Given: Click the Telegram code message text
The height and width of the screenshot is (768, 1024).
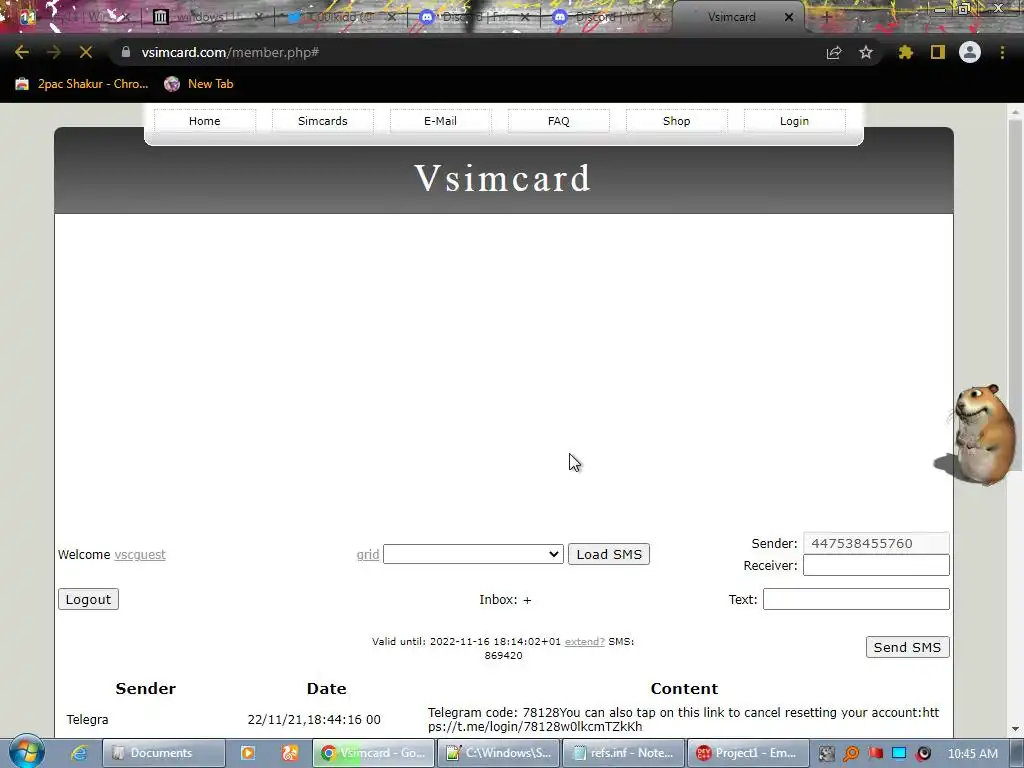Looking at the screenshot, I should tap(684, 719).
